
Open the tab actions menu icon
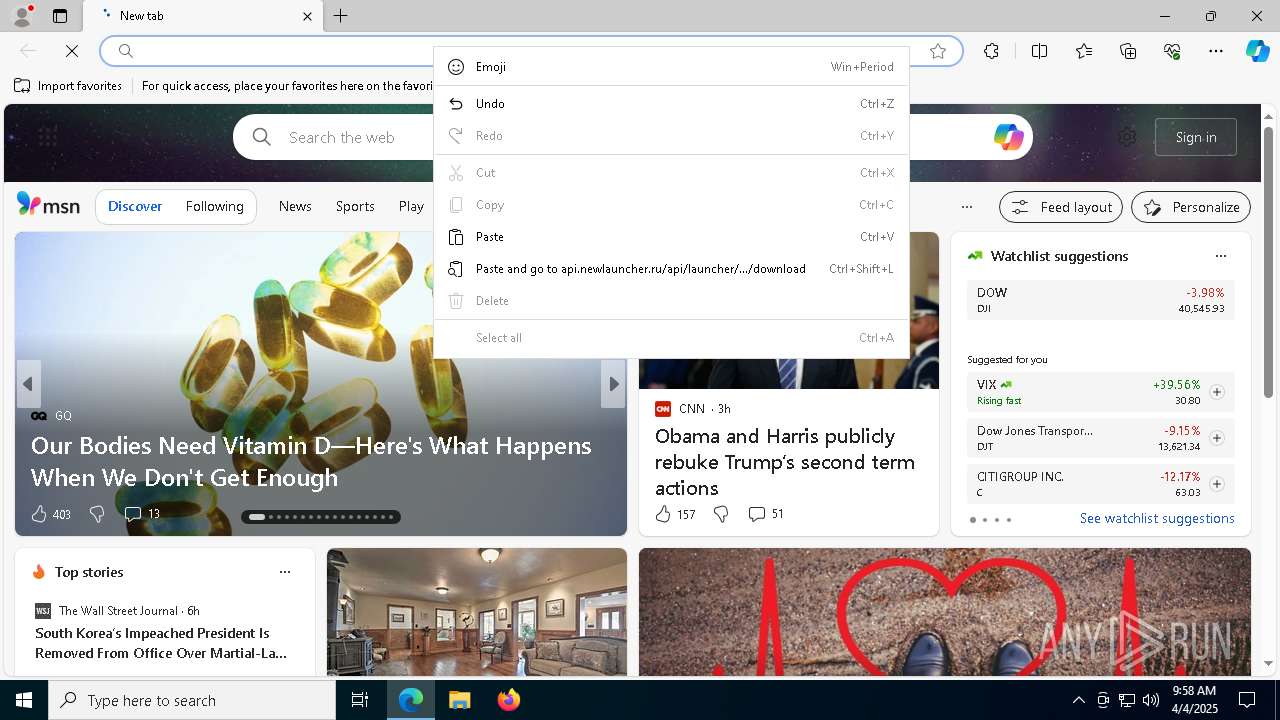[x=60, y=16]
